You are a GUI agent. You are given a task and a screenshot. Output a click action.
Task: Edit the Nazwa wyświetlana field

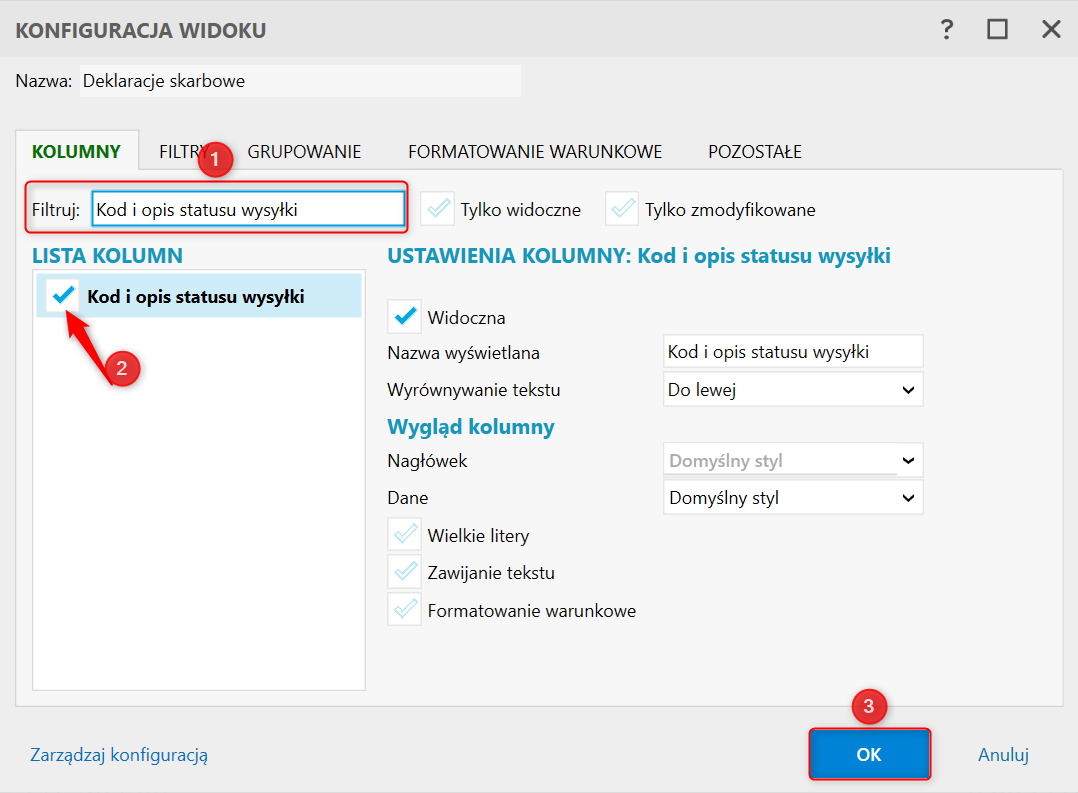coord(793,352)
